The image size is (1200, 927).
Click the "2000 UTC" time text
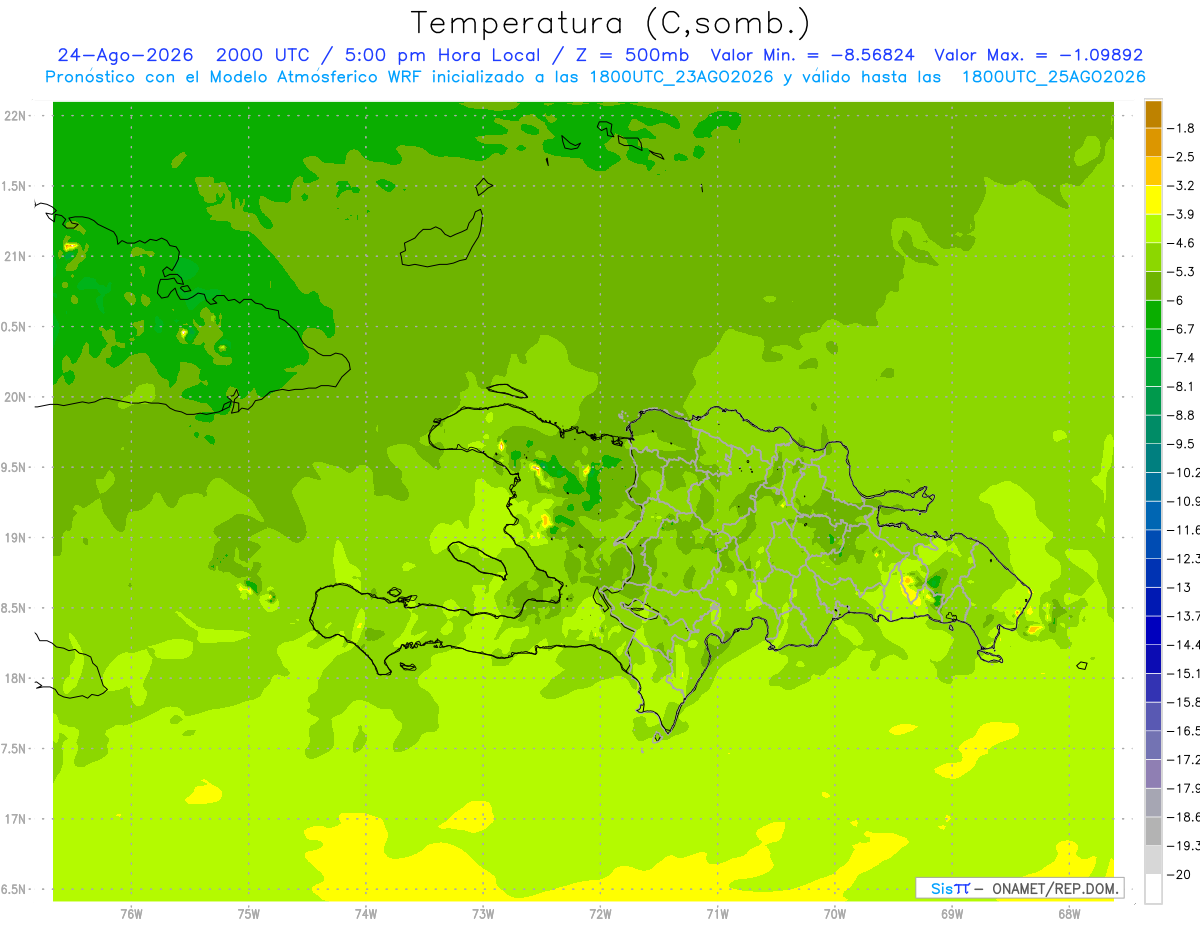tap(263, 55)
